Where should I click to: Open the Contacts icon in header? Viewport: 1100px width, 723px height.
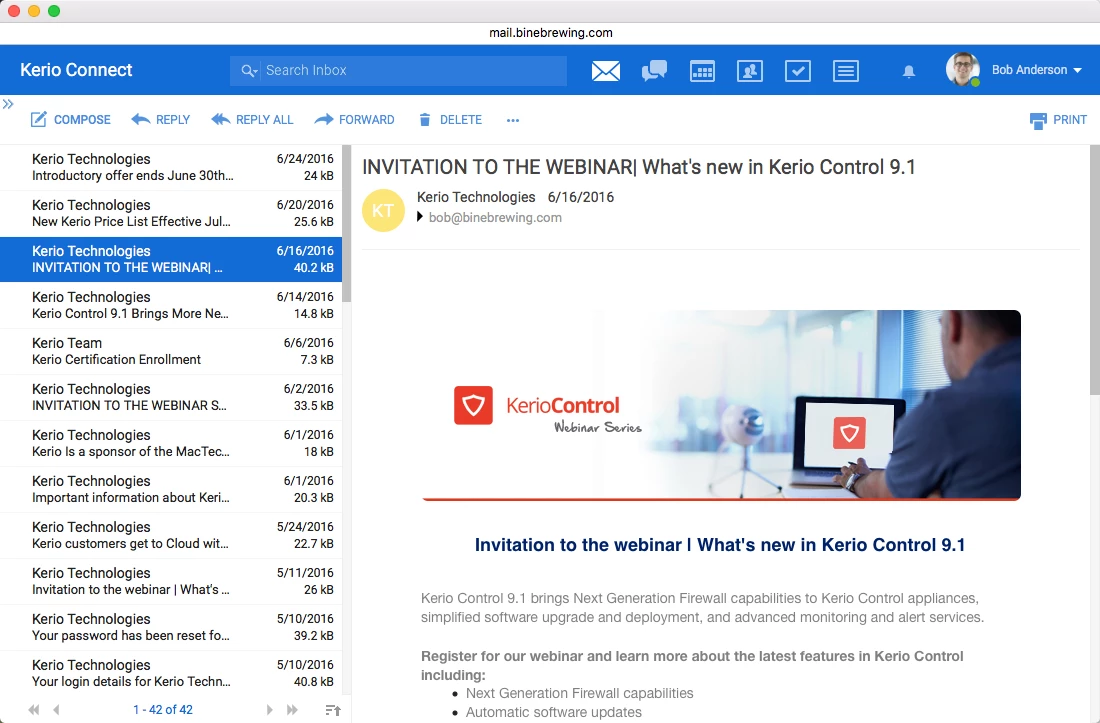750,71
